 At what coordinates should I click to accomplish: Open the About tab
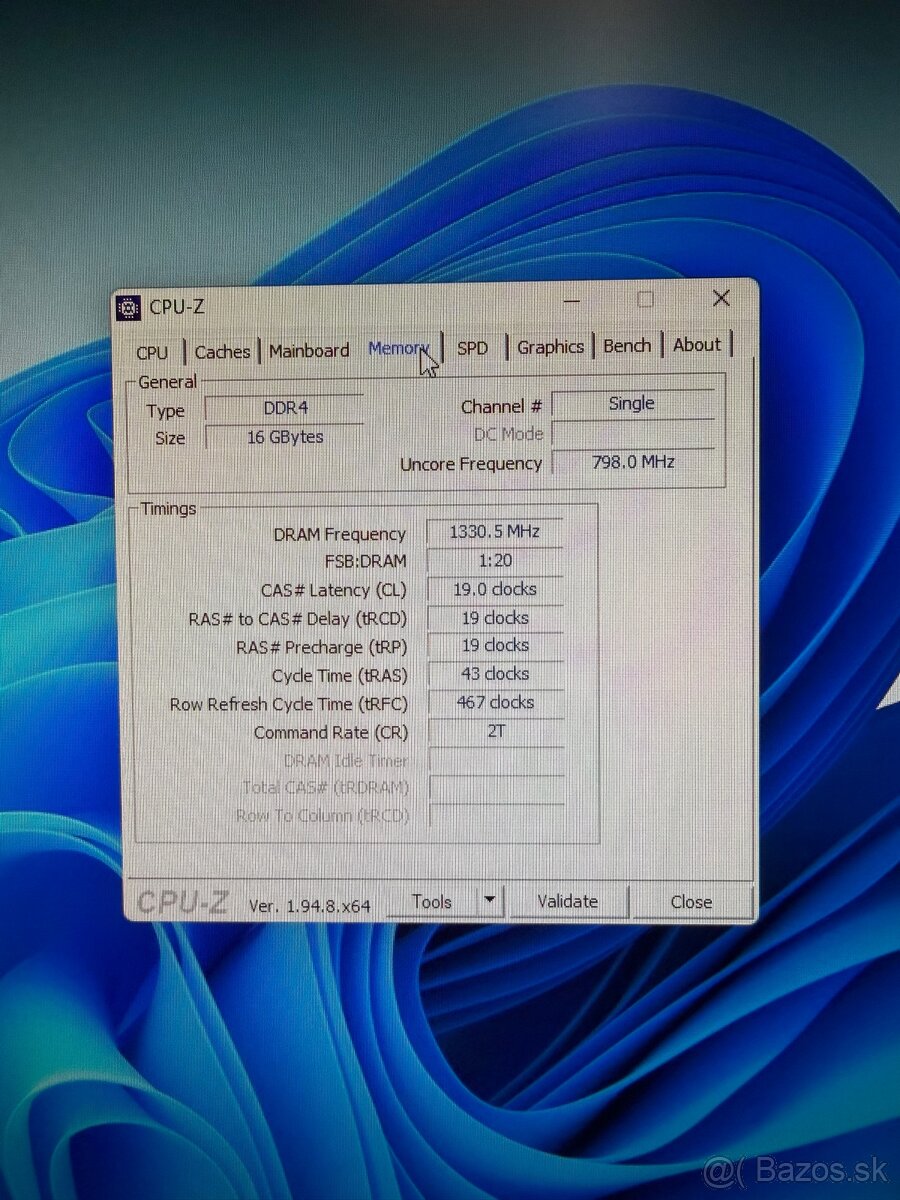coord(697,344)
